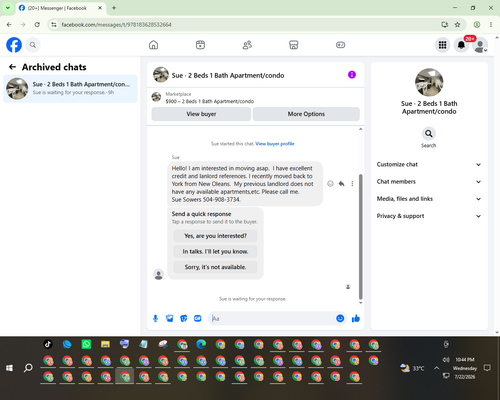Open Marketplace listing $900 item row
Screen dimensions: 500x400
[255, 98]
